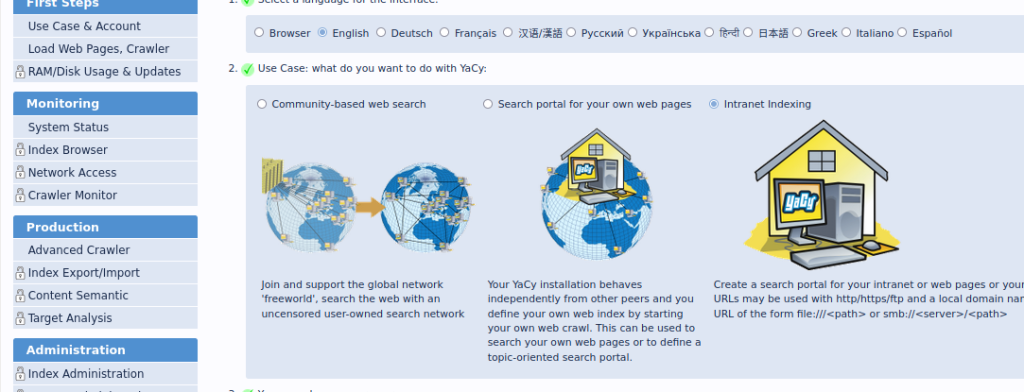Click the 'Join and support the global network' description
This screenshot has width=1024, height=392.
pos(362,299)
